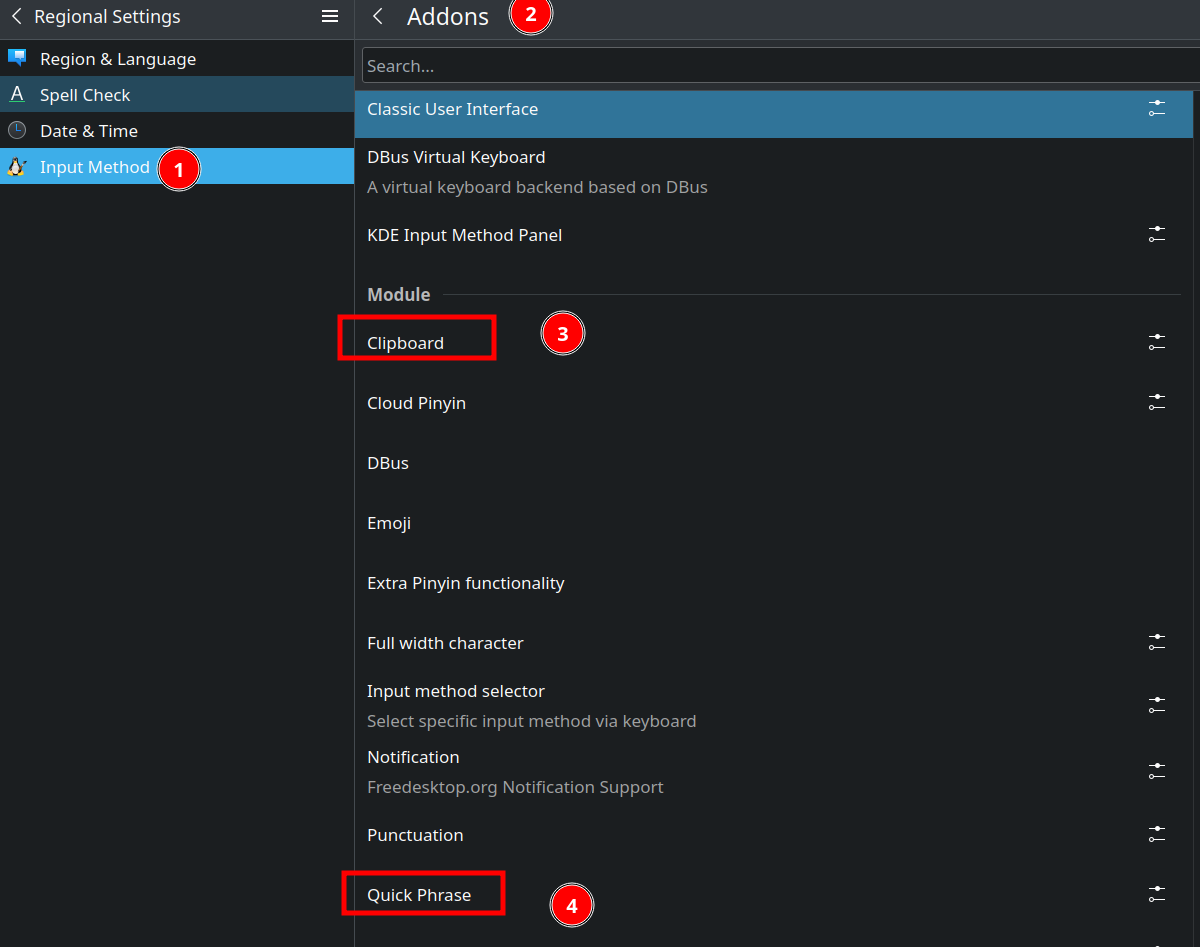Screen dimensions: 1200x947
Task: Open the hamburger menu in sidebar
Action: 329,17
